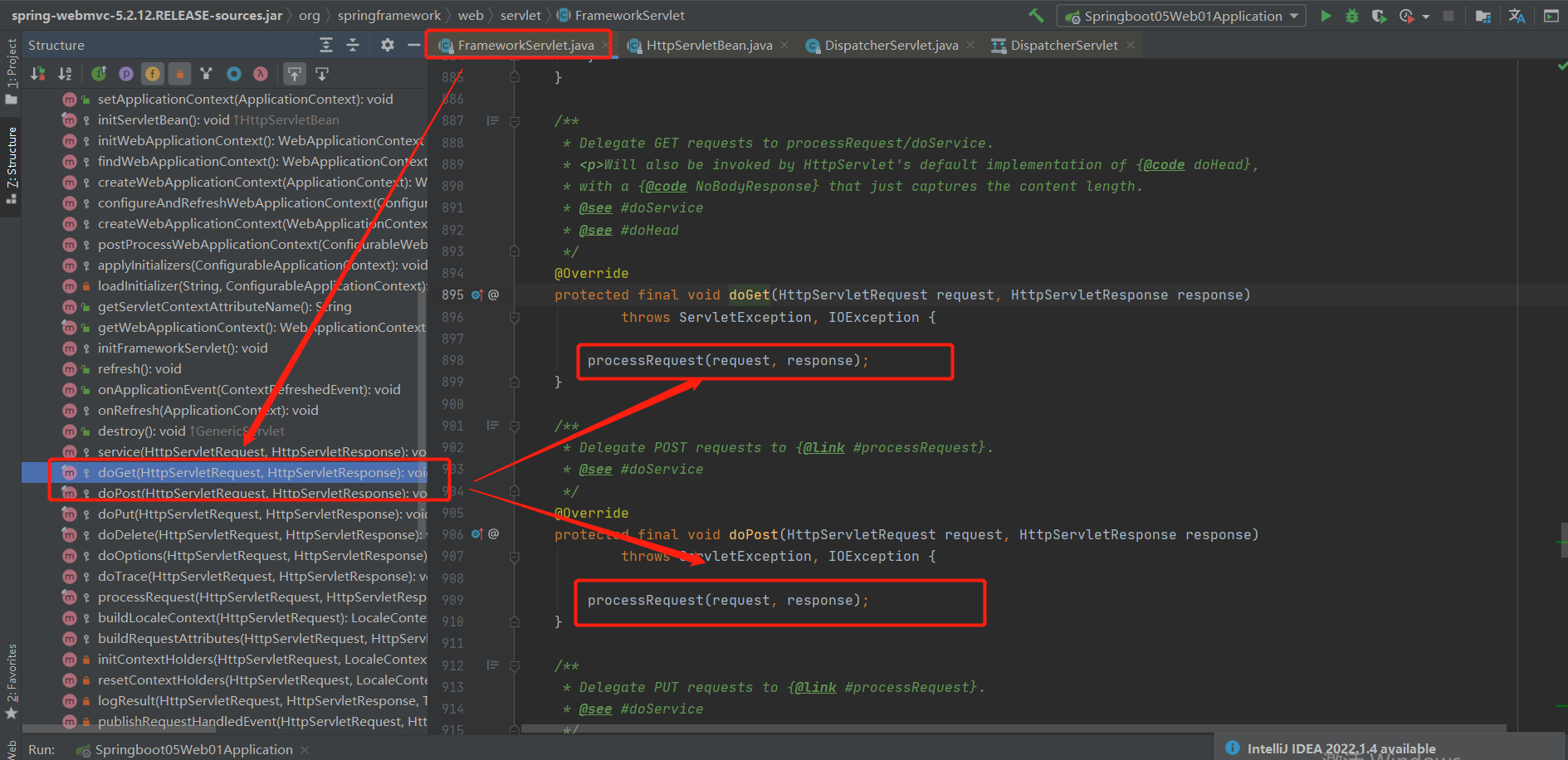Click the servlet breadcrumb
This screenshot has height=760, width=1568.
coord(520,15)
